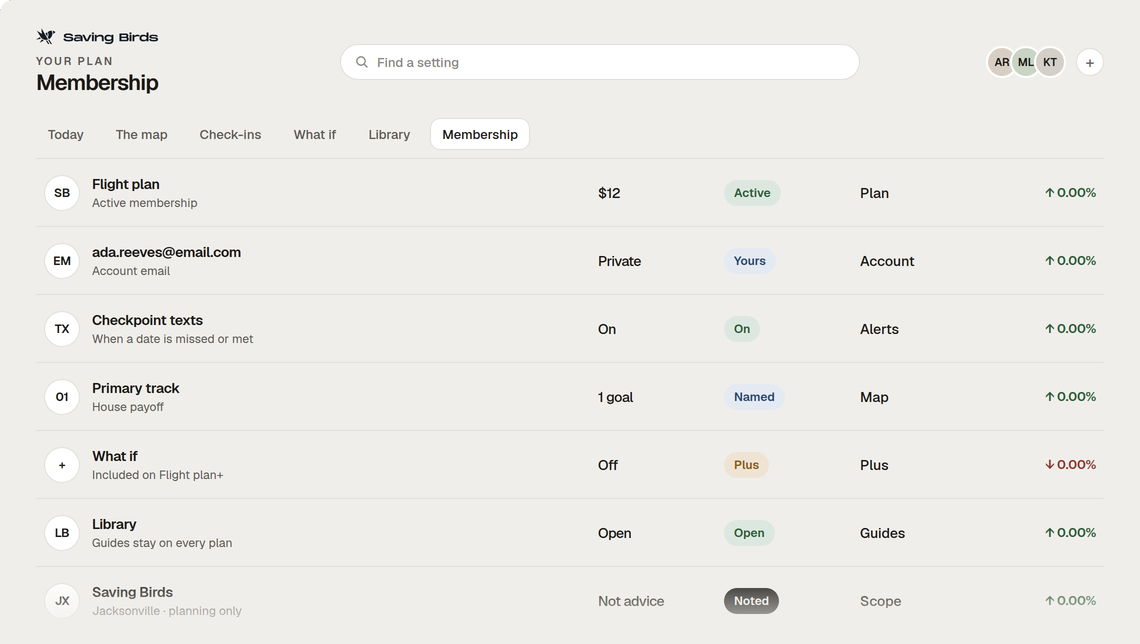Click the On status pill for Checkpoint texts

coord(742,329)
